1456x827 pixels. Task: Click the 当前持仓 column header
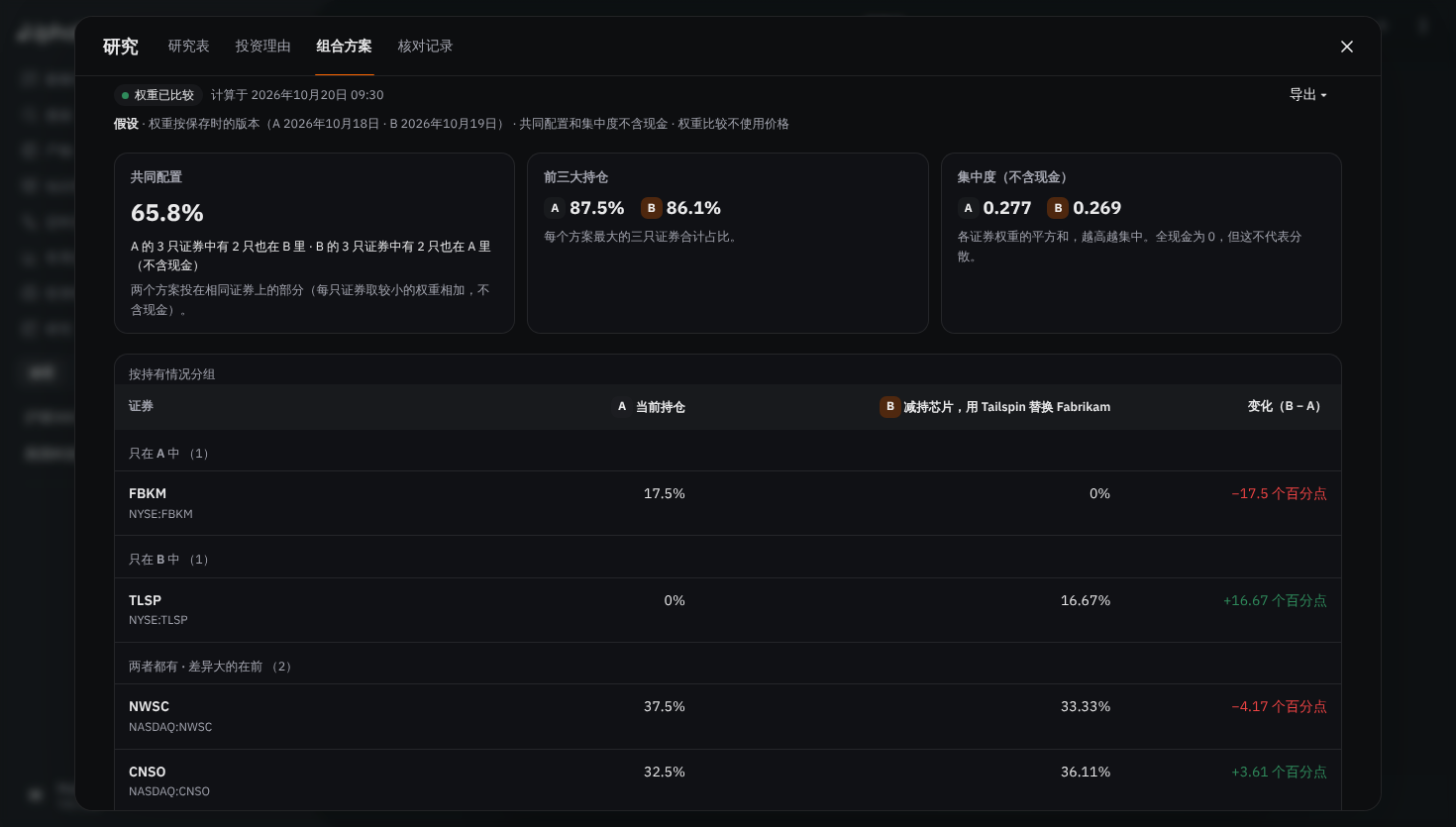click(x=650, y=407)
